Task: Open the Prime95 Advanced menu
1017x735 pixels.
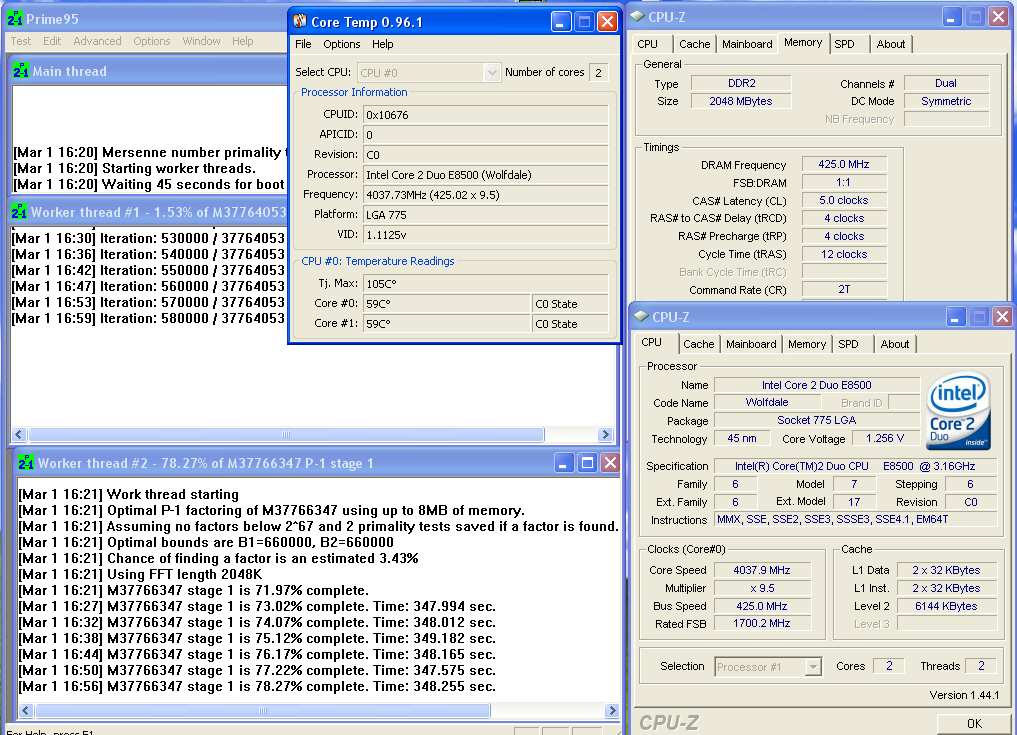Action: click(x=97, y=41)
